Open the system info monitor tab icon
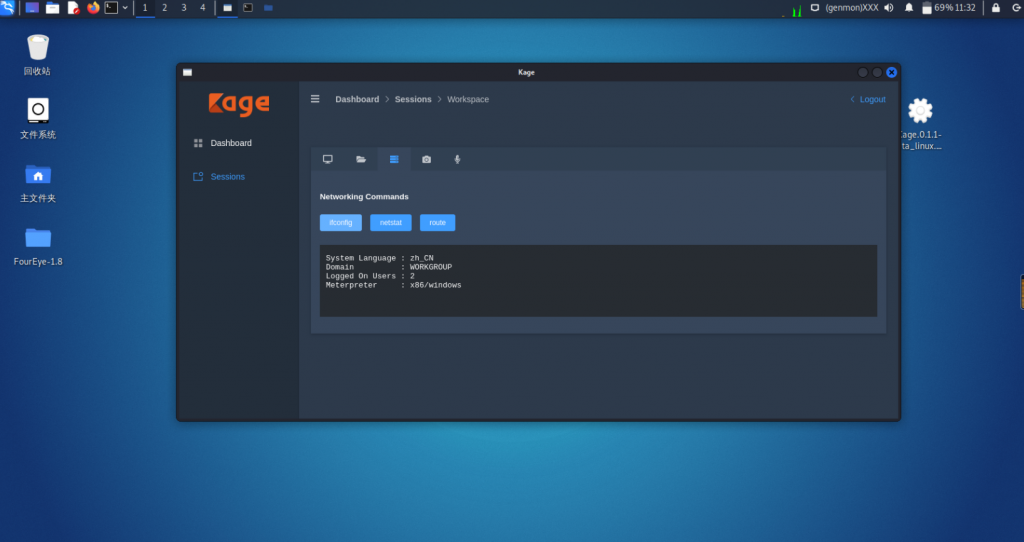Viewport: 1024px width, 542px height. (328, 159)
